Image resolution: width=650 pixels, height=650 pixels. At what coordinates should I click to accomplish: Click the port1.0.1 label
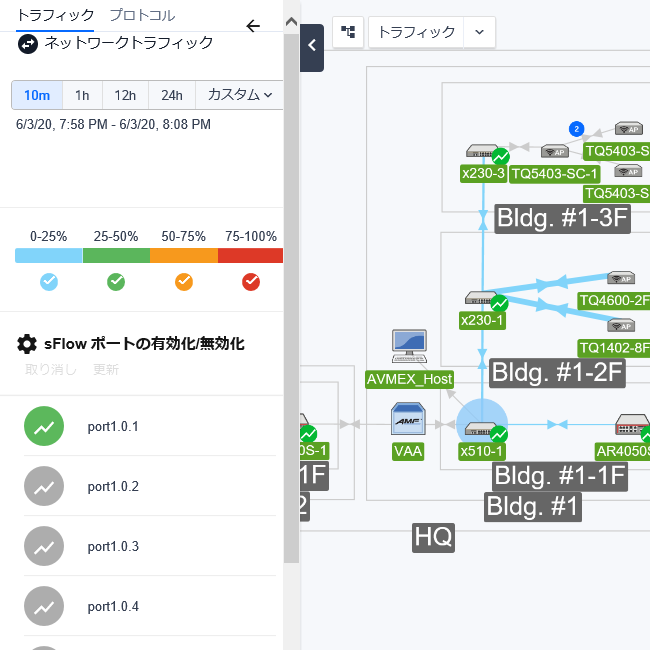tap(113, 427)
